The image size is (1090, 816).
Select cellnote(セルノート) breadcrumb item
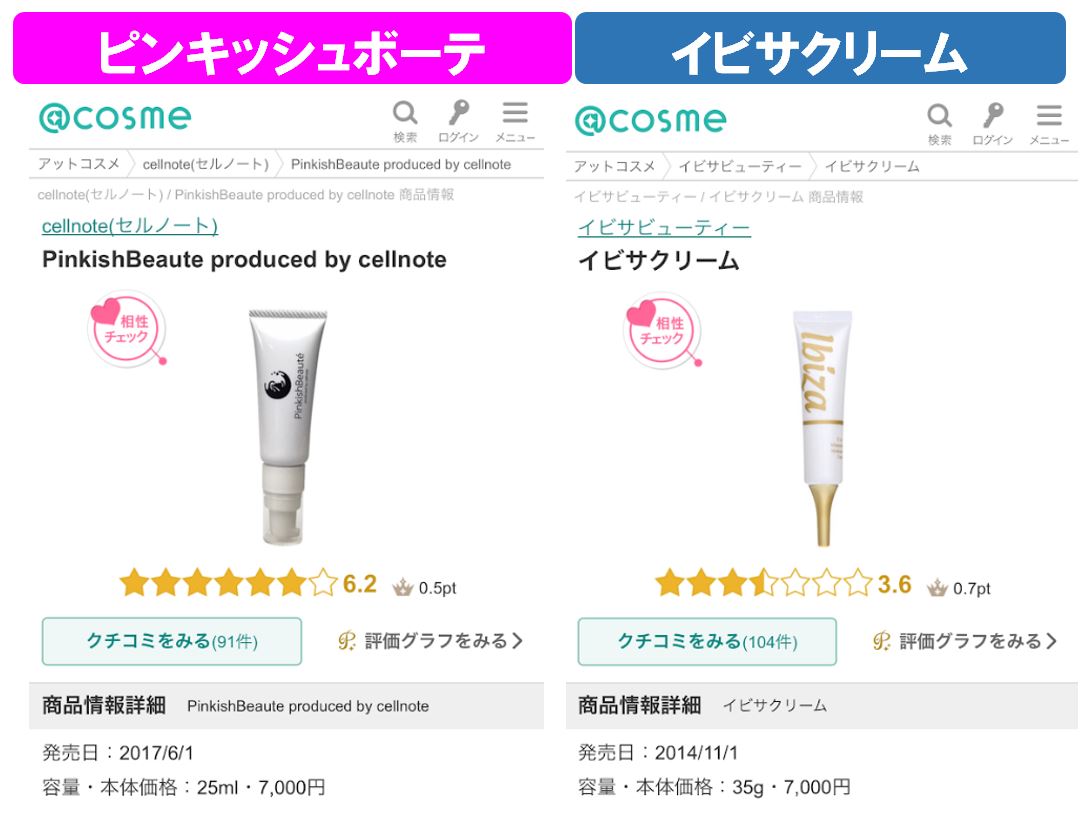(206, 165)
